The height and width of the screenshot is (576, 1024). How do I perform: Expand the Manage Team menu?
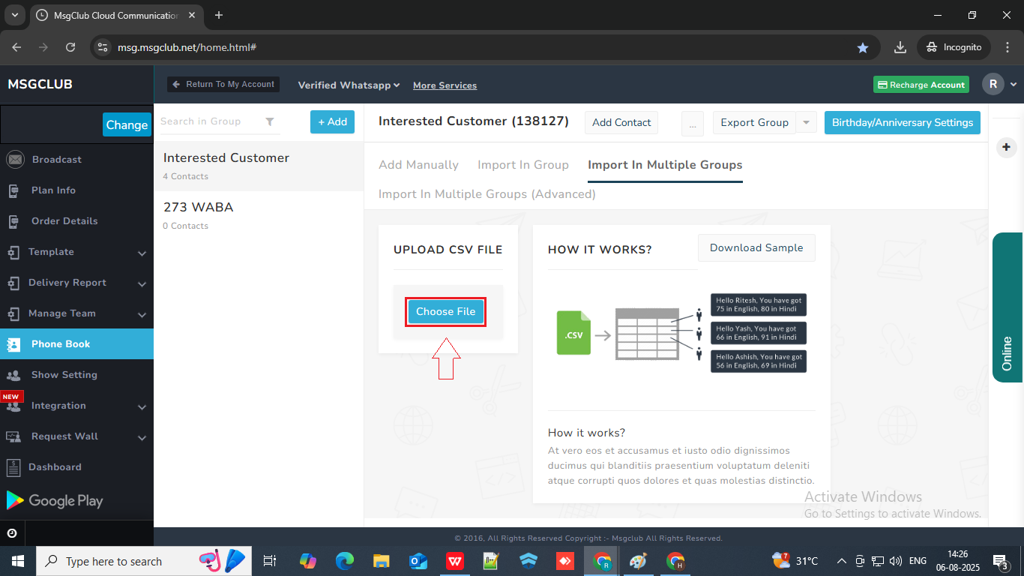click(x=76, y=313)
